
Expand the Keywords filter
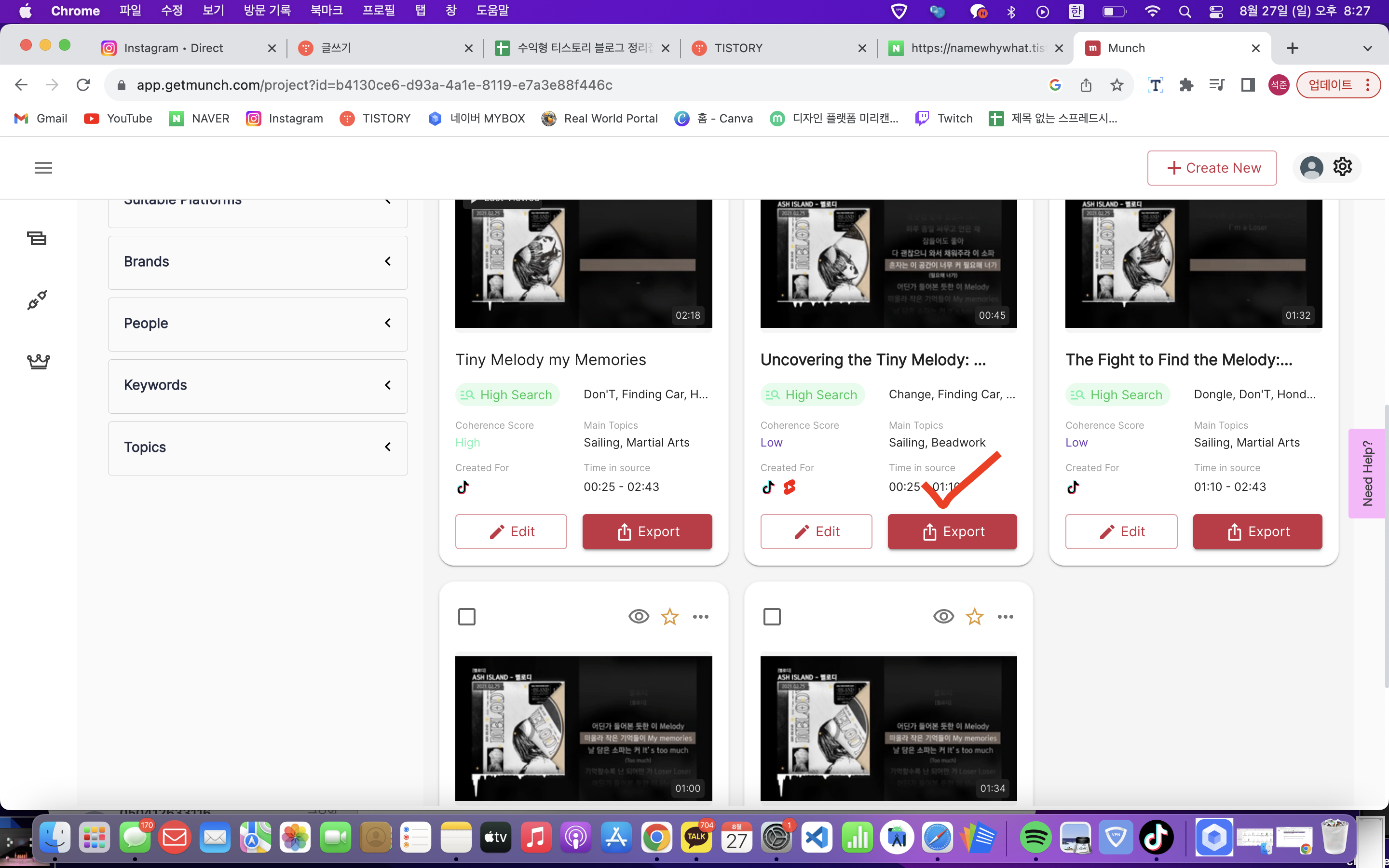pos(258,386)
